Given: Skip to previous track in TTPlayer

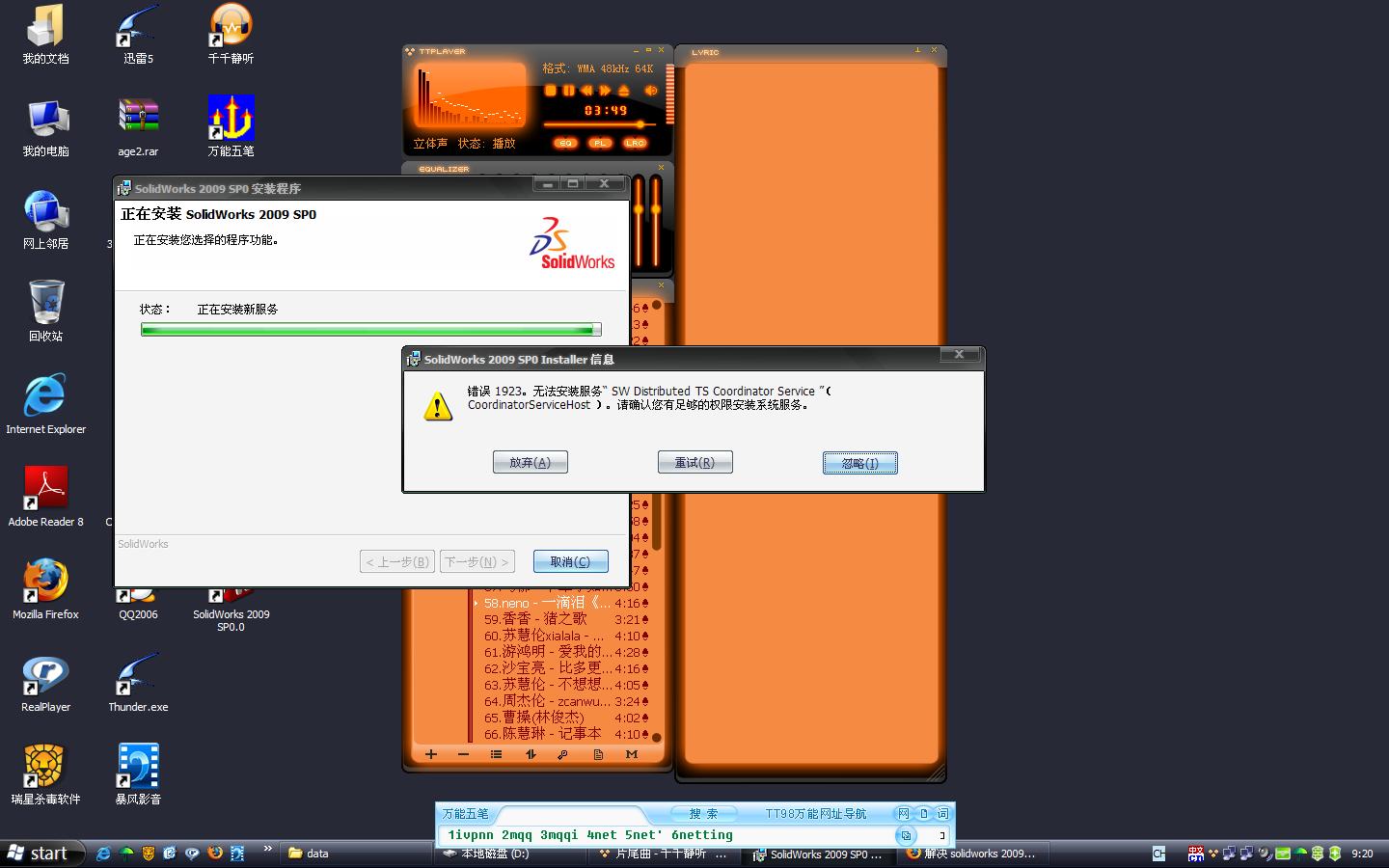Looking at the screenshot, I should [x=586, y=91].
